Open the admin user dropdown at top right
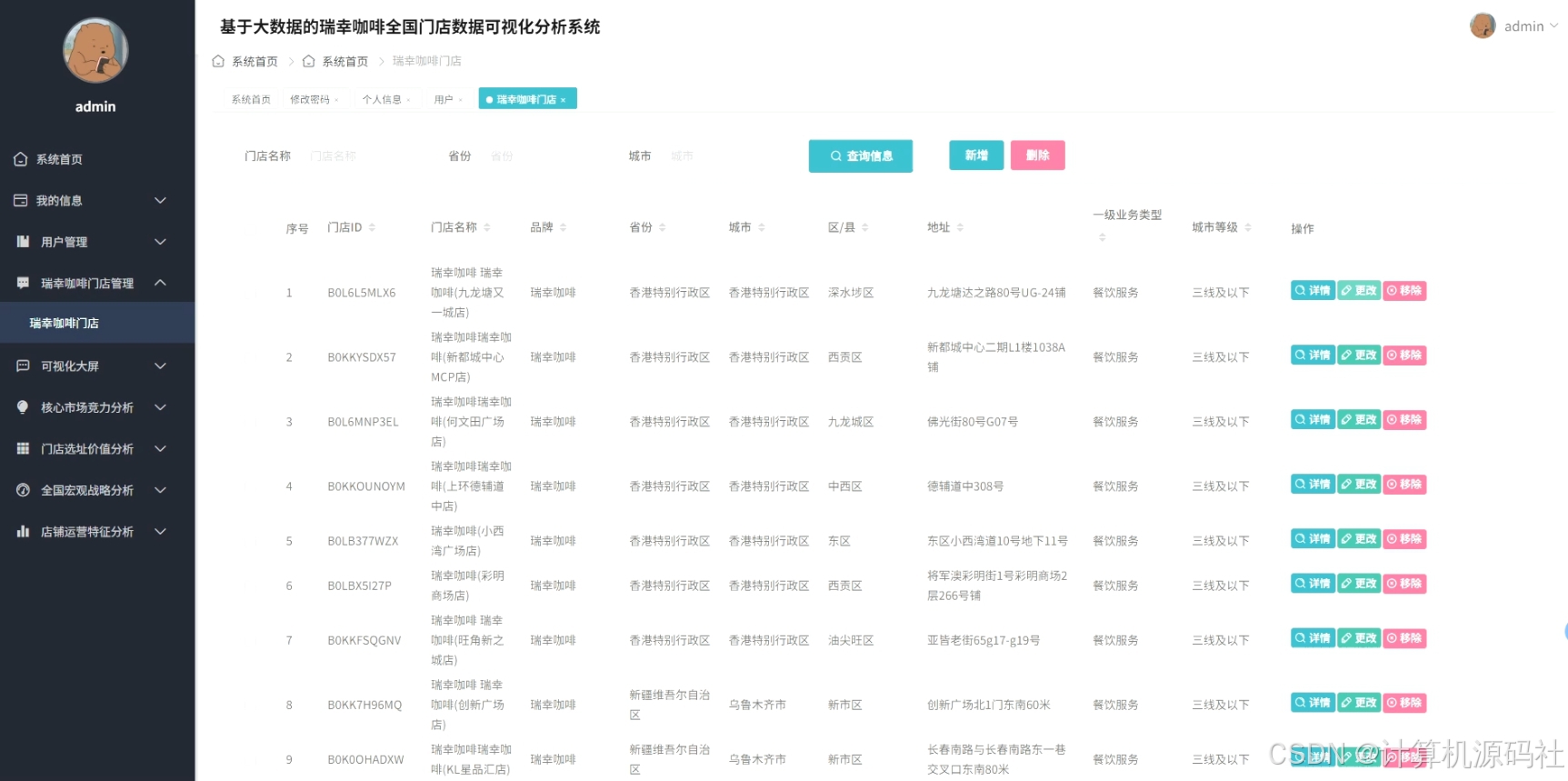This screenshot has height=781, width=1568. (x=1531, y=26)
